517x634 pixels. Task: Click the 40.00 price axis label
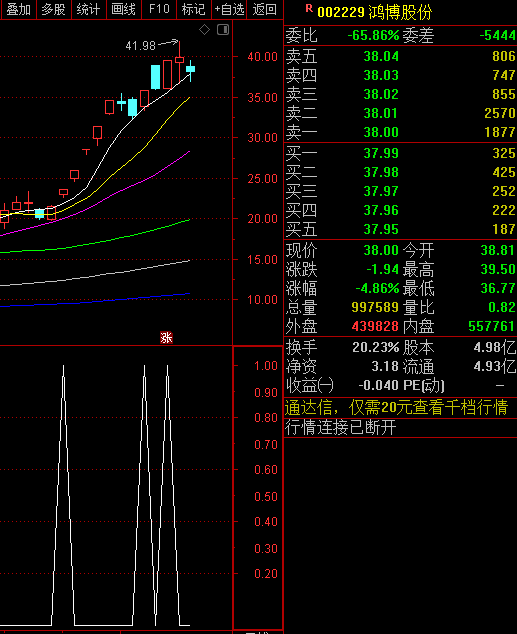[262, 57]
